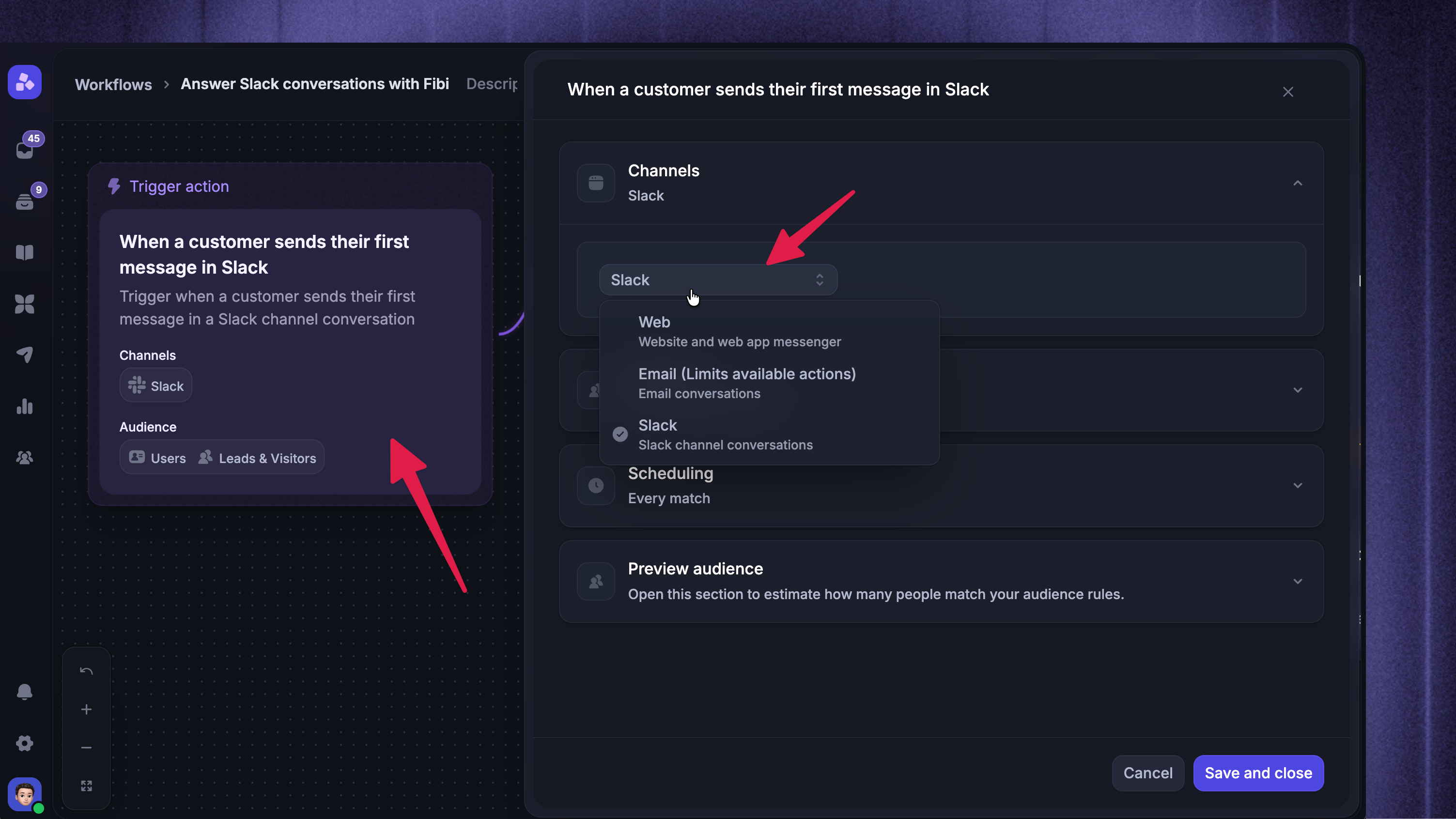Click the Trigger action lightning bolt icon
Viewport: 1456px width, 819px height.
click(x=114, y=186)
